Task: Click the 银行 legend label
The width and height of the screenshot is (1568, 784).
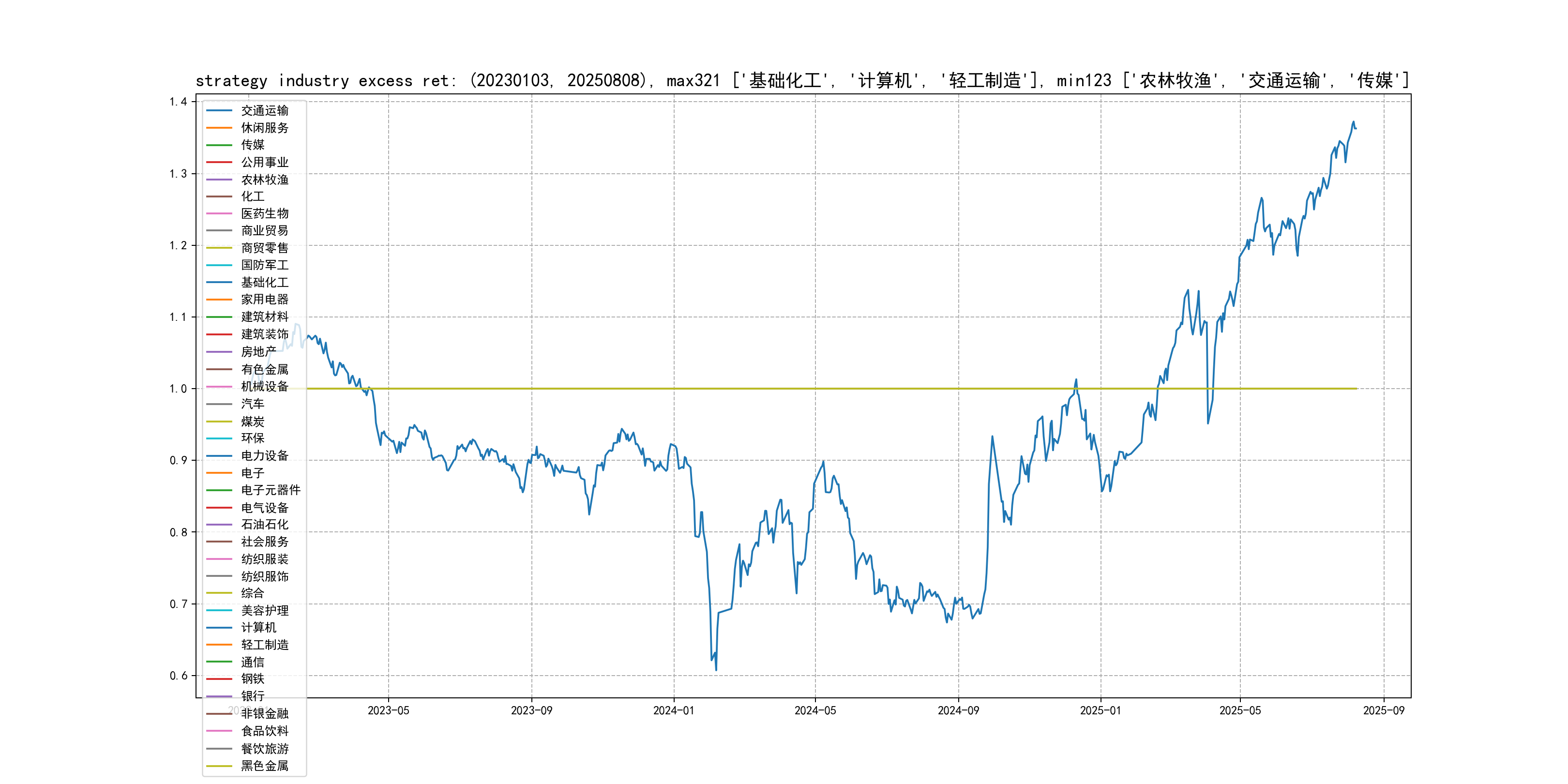Action: [253, 696]
